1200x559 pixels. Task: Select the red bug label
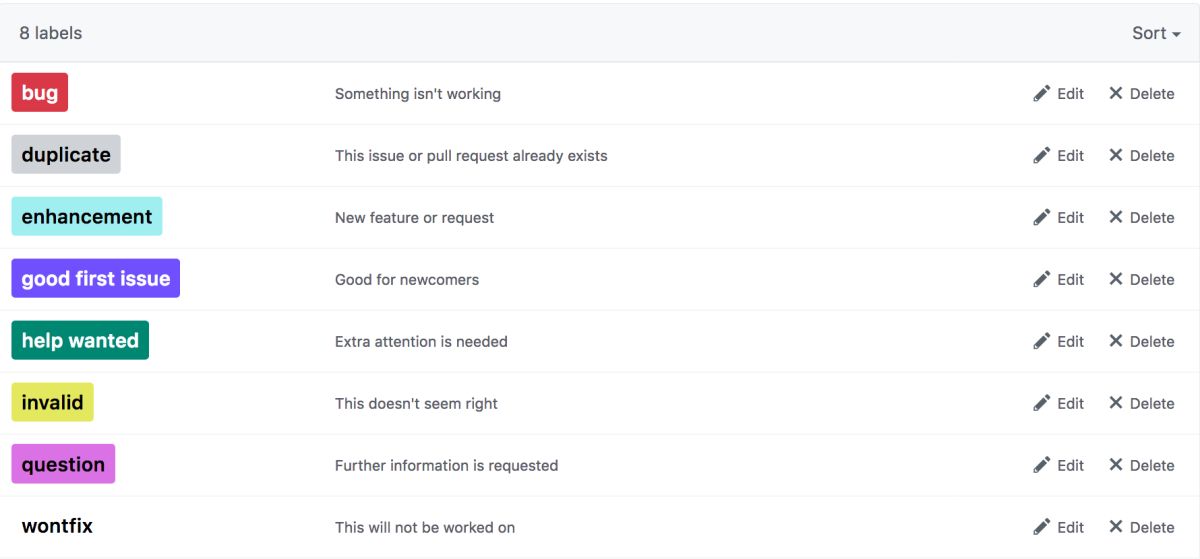40,93
